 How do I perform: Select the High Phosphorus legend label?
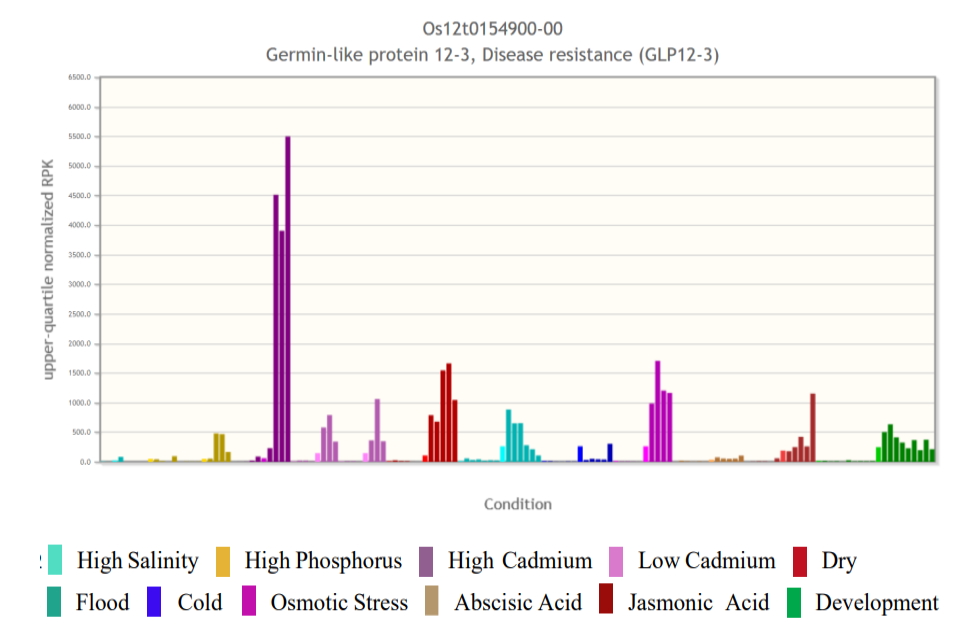tap(323, 561)
